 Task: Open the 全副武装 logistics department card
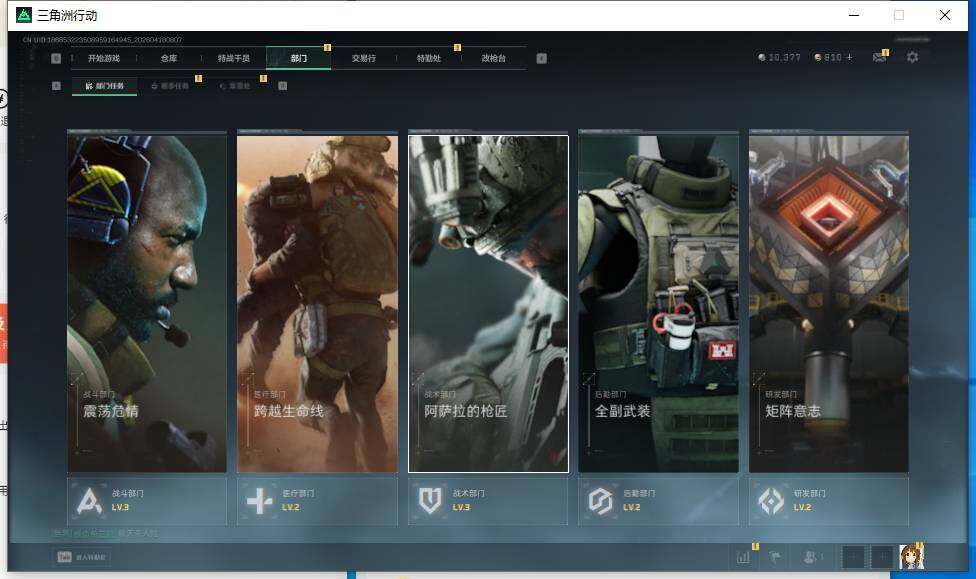659,303
